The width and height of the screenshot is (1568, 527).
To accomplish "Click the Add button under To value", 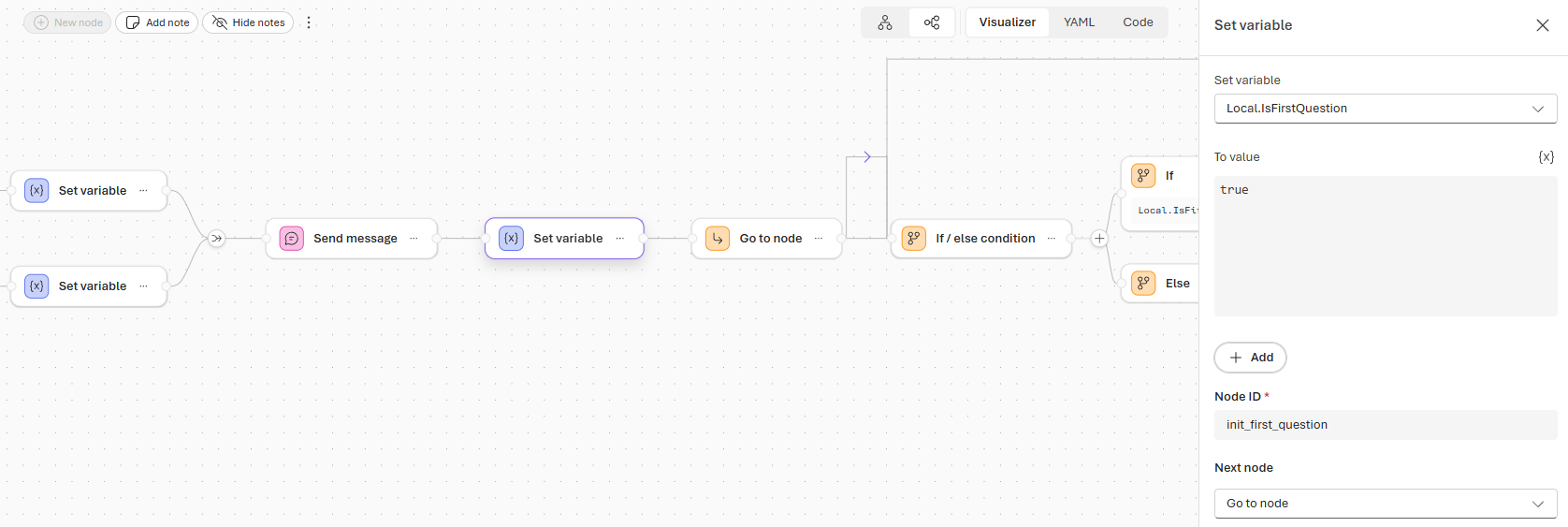I will point(1250,358).
